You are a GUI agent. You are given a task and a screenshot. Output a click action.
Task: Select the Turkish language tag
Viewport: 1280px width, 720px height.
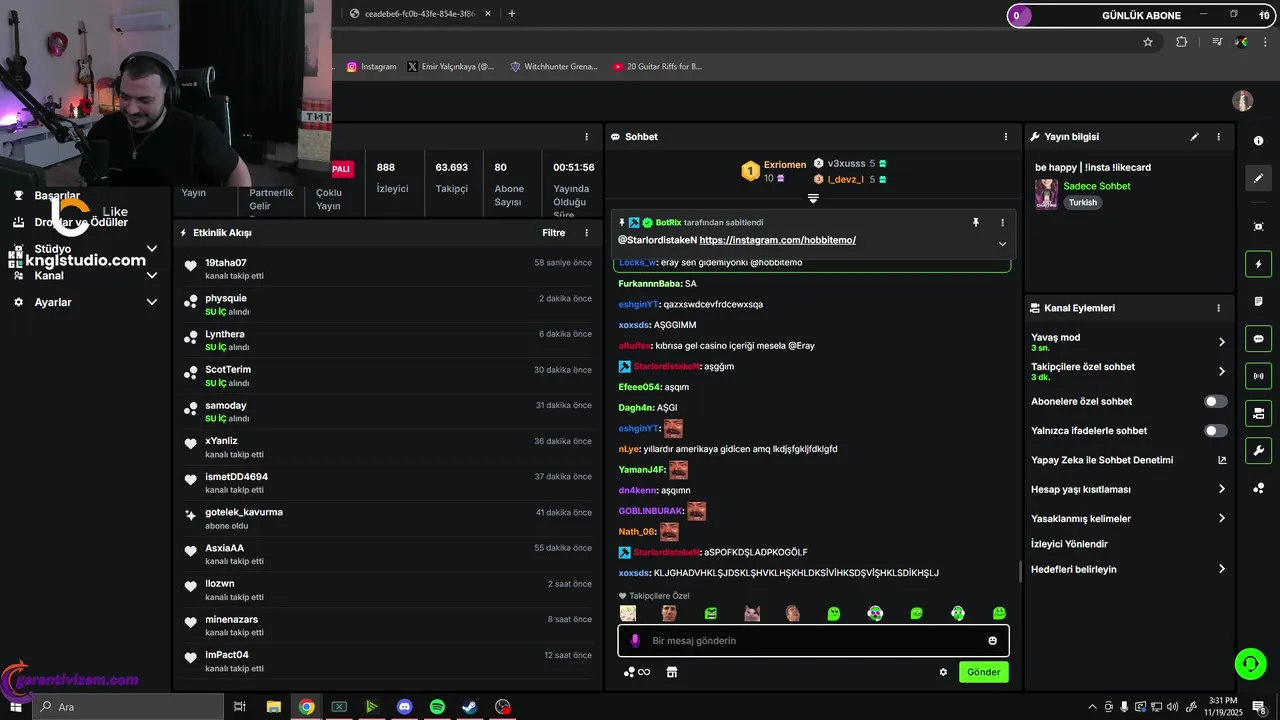[x=1082, y=202]
